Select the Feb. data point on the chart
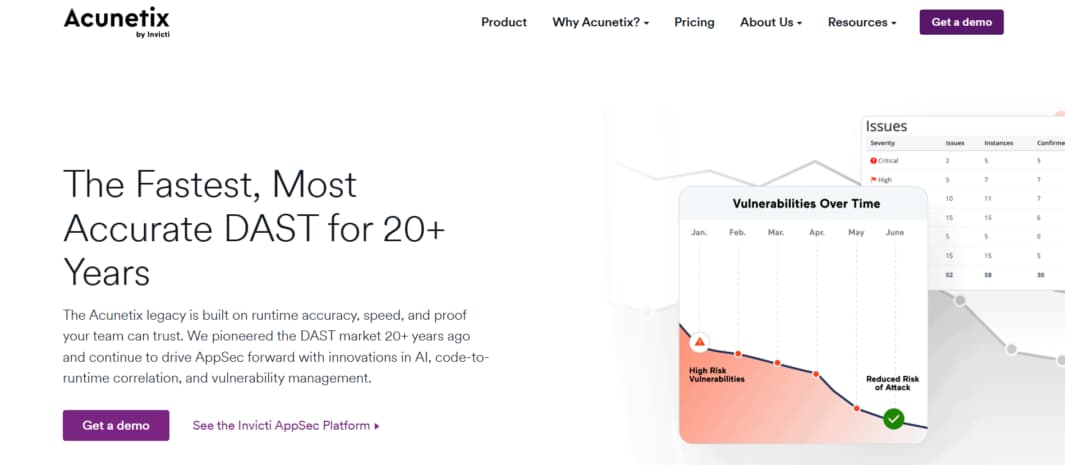 tap(738, 354)
